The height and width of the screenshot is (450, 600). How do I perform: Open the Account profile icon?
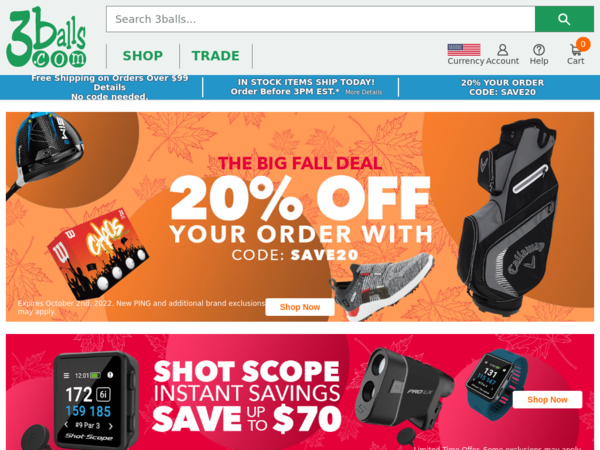(502, 50)
